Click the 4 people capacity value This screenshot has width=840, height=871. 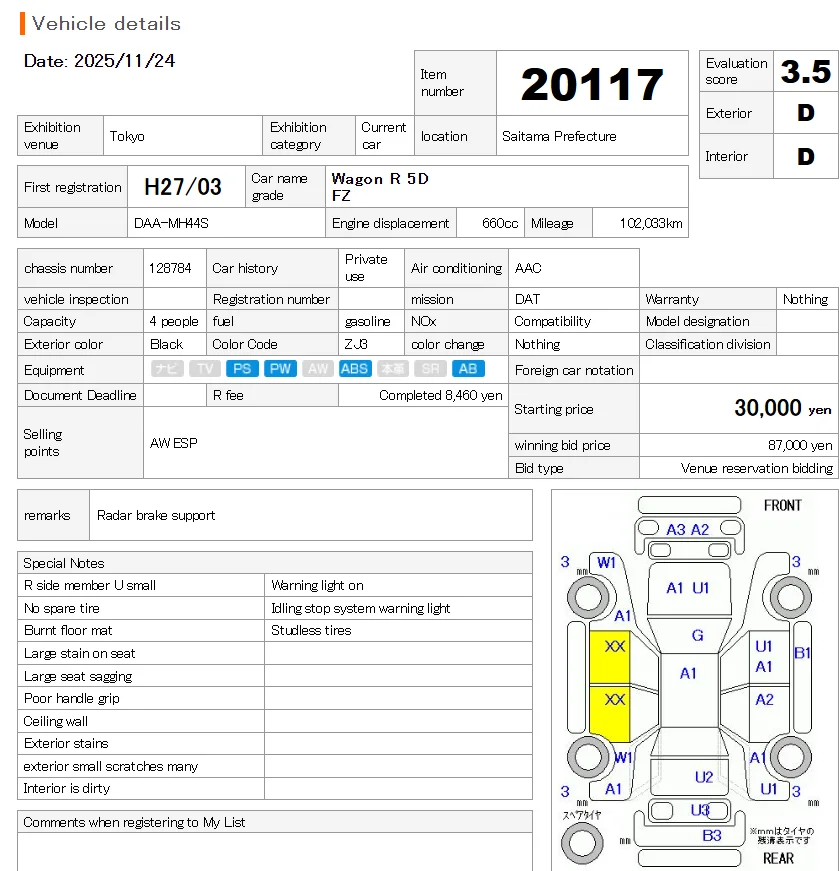point(174,322)
